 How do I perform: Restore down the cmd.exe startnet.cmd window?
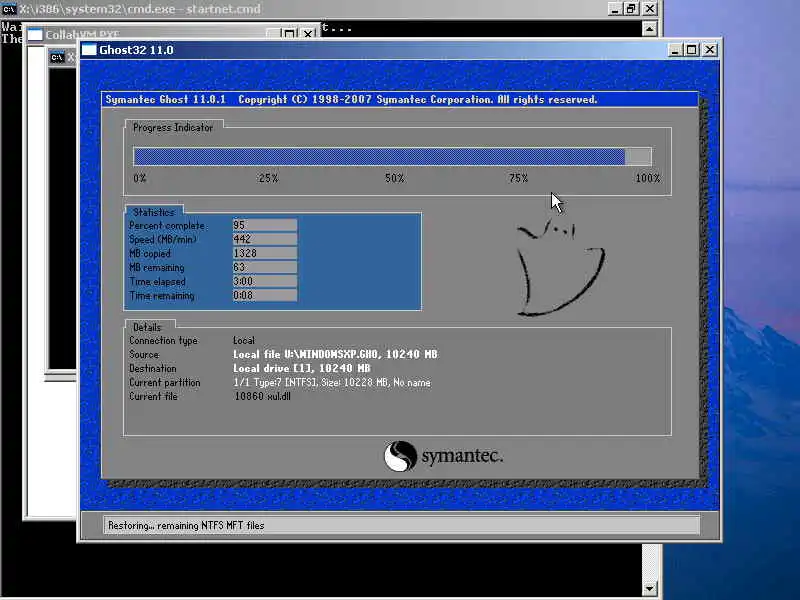tap(631, 9)
